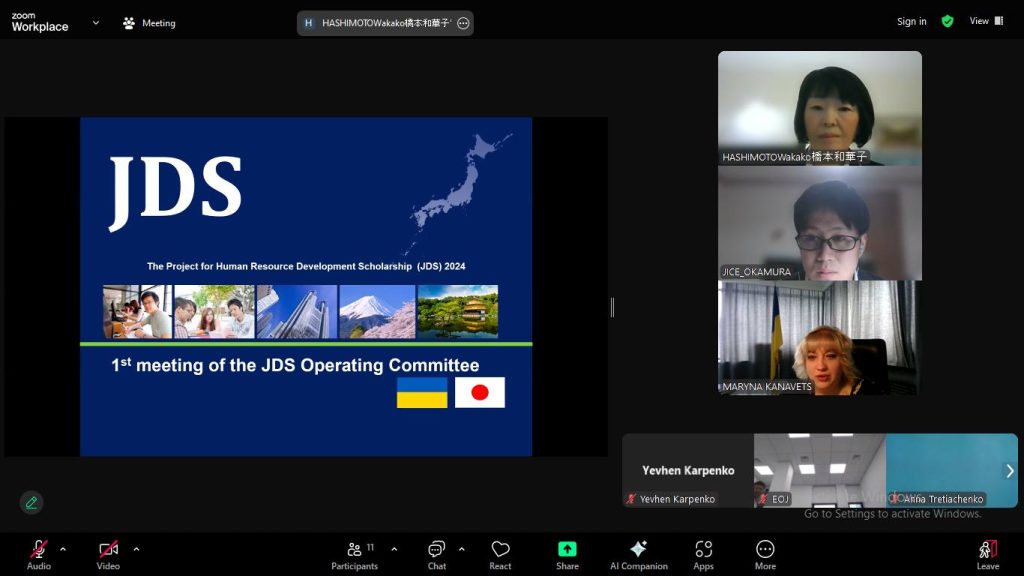Click the Meeting info label

pyautogui.click(x=159, y=23)
